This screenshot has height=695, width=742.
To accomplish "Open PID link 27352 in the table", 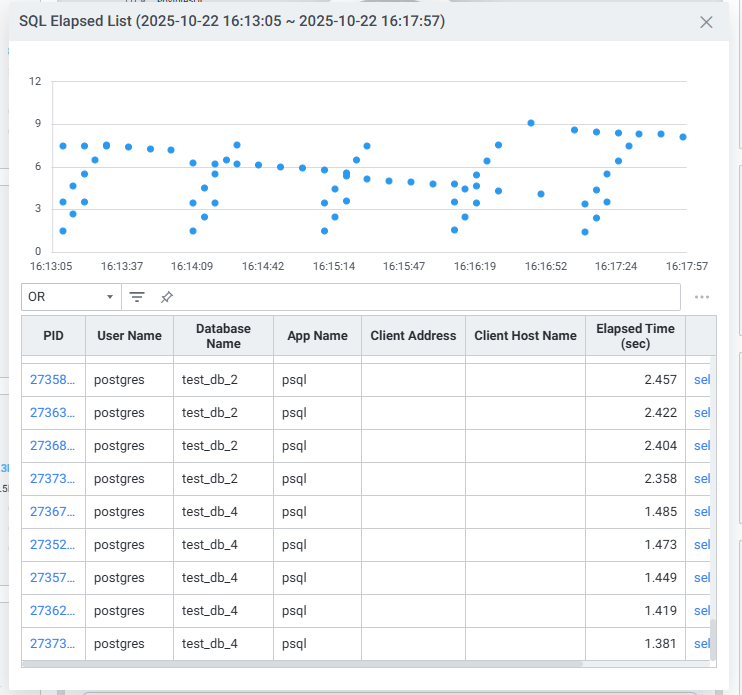I will point(52,545).
